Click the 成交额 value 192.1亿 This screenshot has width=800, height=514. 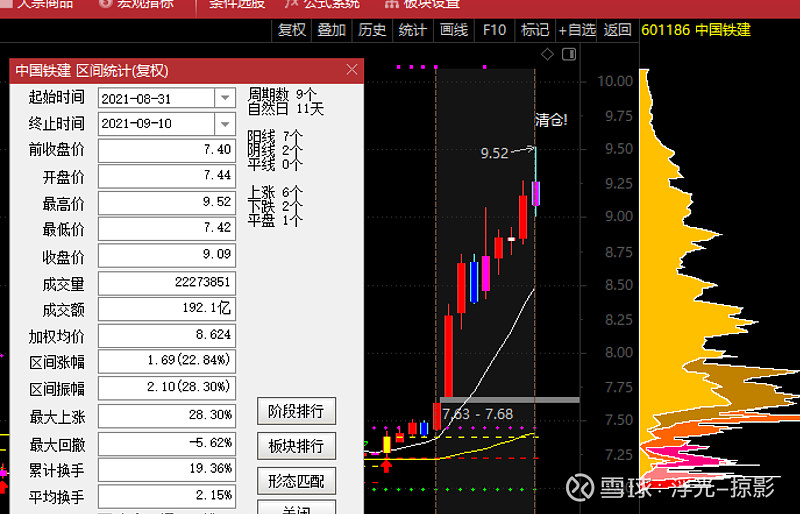click(x=167, y=309)
